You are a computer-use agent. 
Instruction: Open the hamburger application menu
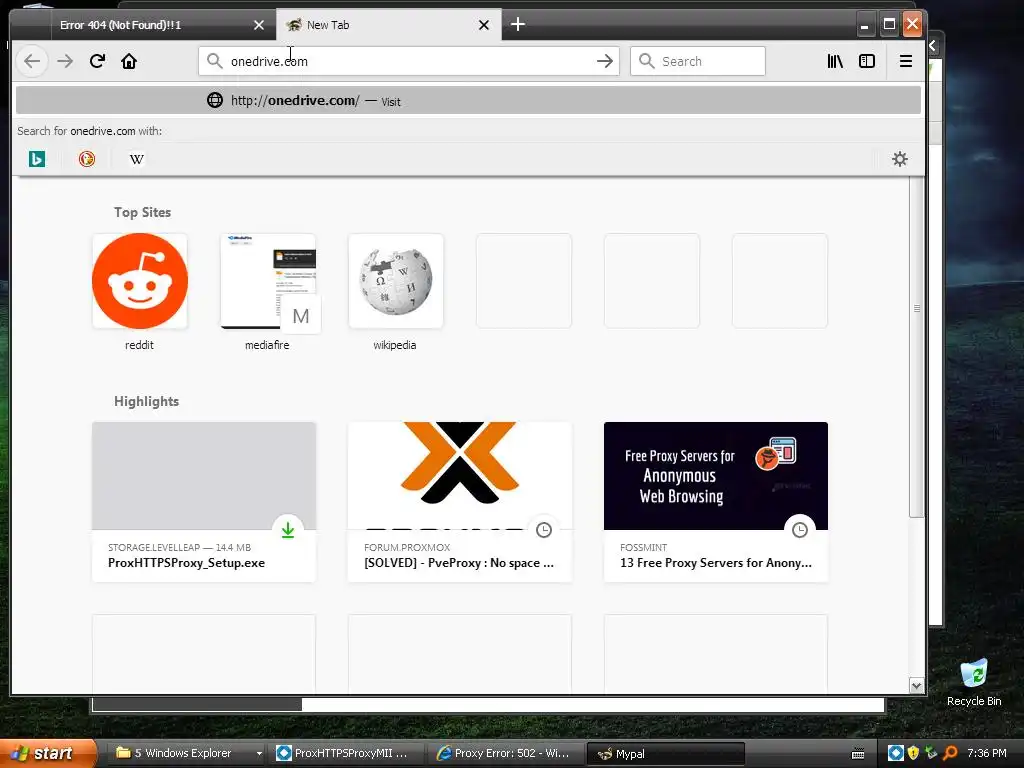pyautogui.click(x=906, y=61)
